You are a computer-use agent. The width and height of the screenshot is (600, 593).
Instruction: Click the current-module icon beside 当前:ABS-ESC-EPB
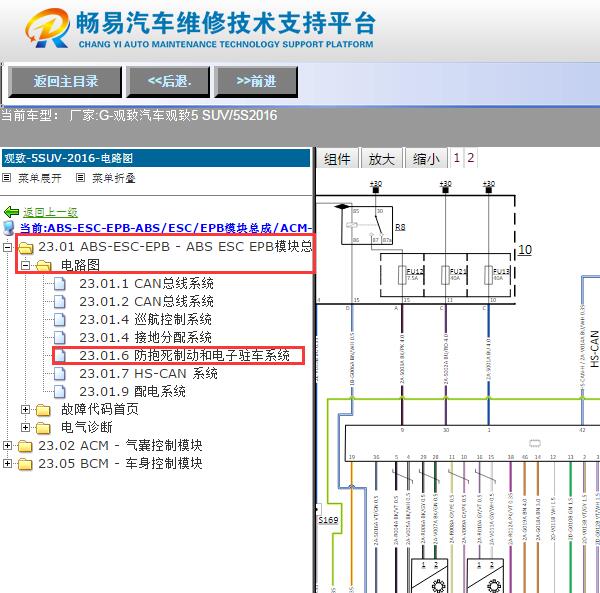point(8,228)
